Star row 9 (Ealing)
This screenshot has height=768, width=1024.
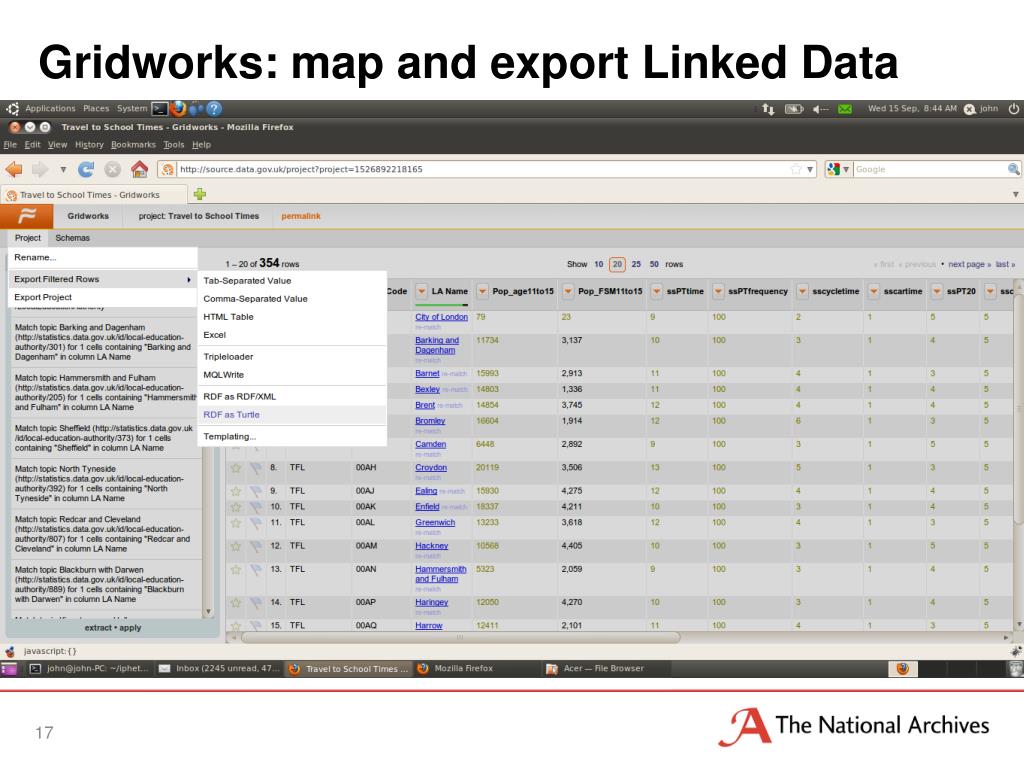coord(236,491)
